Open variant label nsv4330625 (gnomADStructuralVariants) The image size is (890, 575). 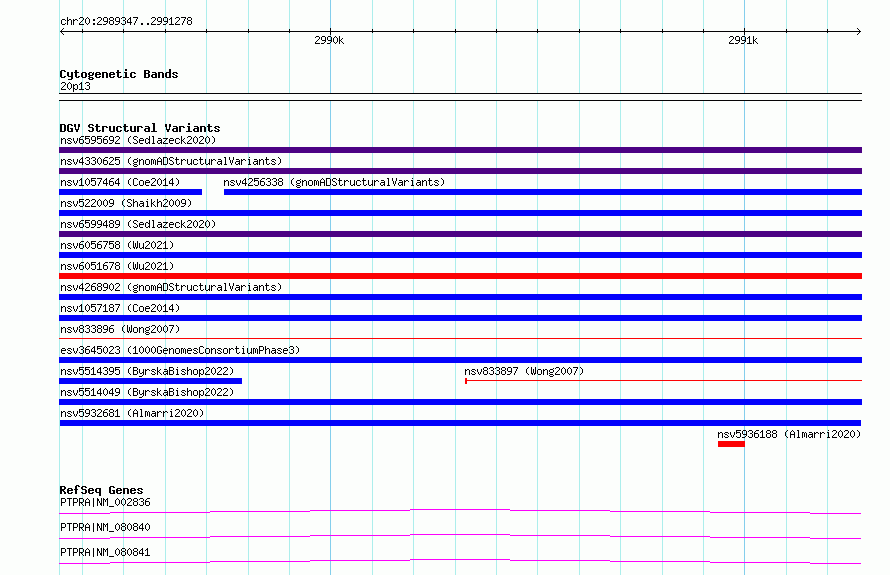pyautogui.click(x=171, y=161)
